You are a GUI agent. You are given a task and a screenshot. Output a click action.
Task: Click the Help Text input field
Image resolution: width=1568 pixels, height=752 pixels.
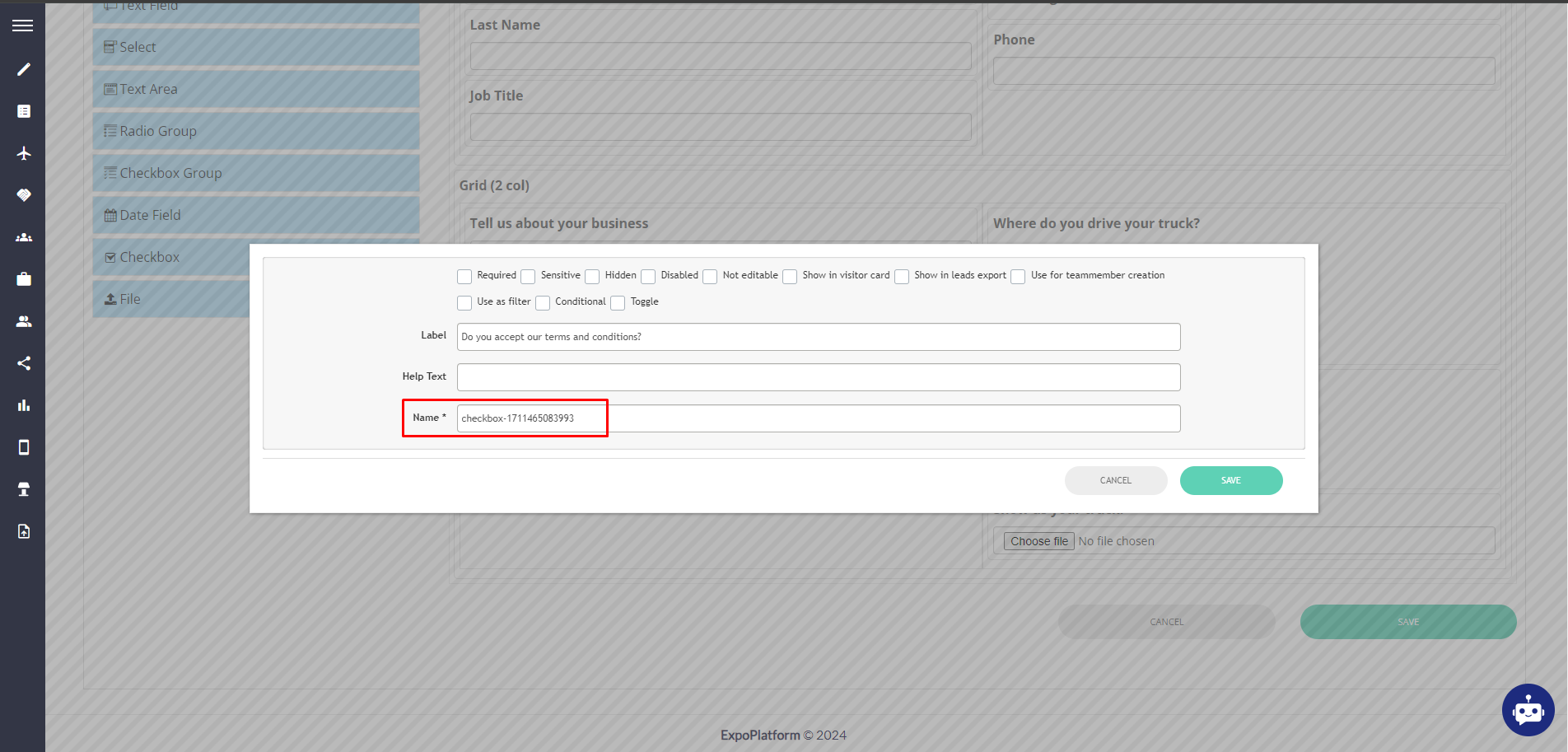pos(818,376)
